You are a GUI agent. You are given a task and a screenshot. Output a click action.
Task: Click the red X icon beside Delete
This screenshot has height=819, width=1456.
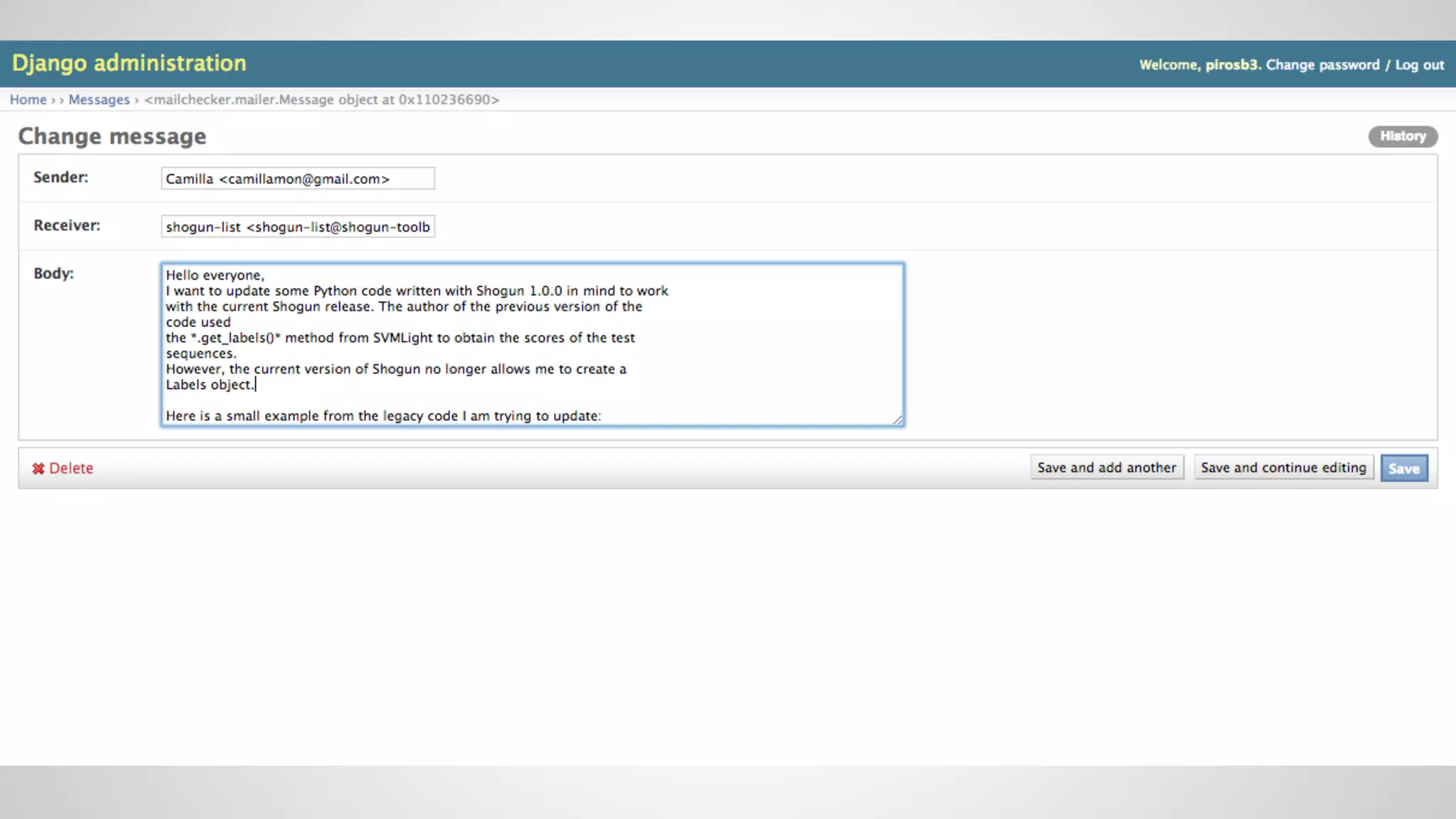[x=38, y=469]
